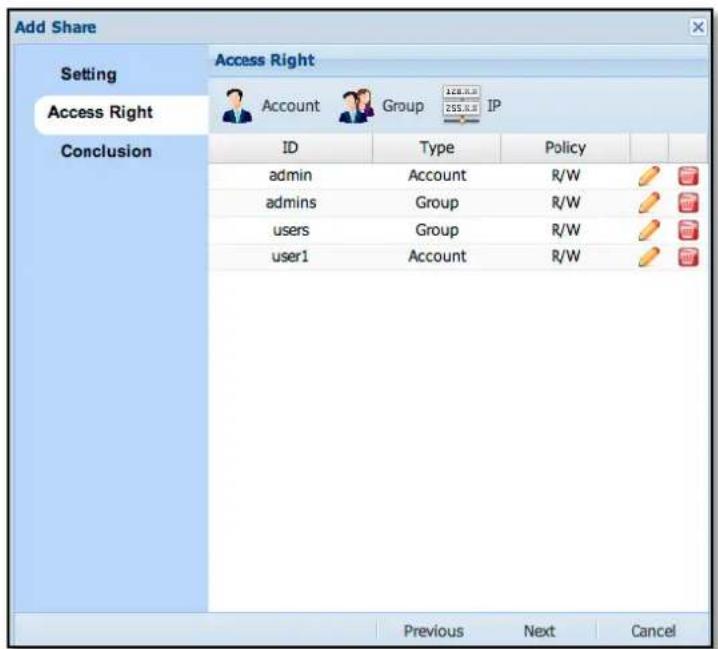
Task: Click the R/W policy cell for user1
Action: (x=566, y=256)
